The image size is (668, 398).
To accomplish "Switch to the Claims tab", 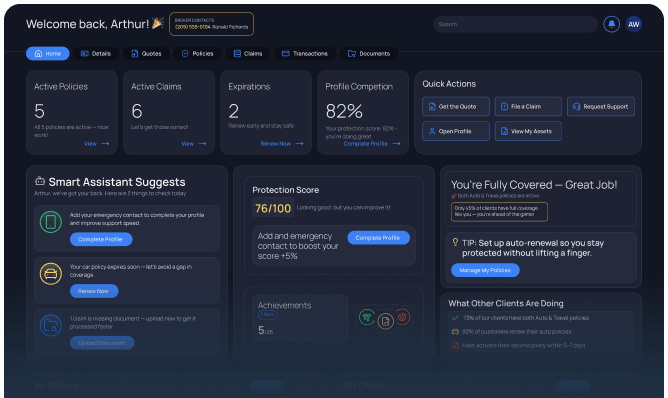I will coord(248,53).
